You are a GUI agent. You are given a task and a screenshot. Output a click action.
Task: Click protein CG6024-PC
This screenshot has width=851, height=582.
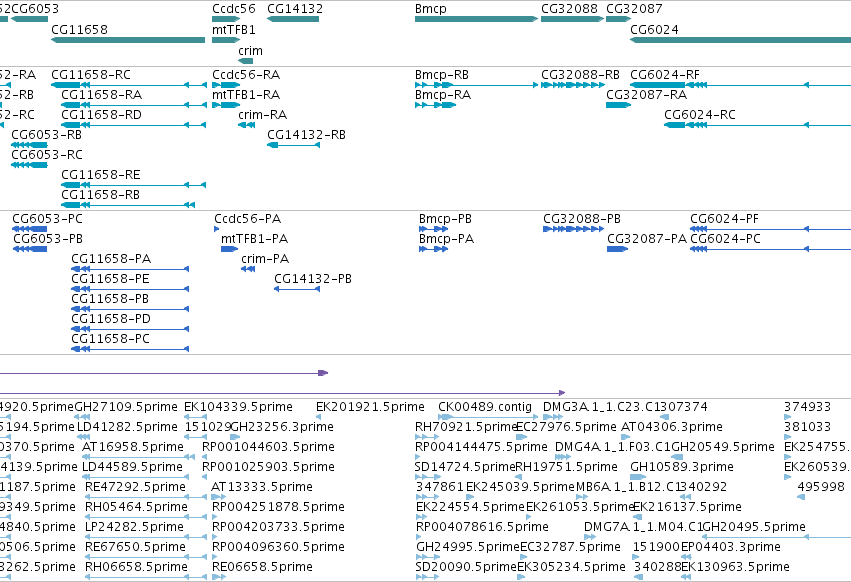771,249
